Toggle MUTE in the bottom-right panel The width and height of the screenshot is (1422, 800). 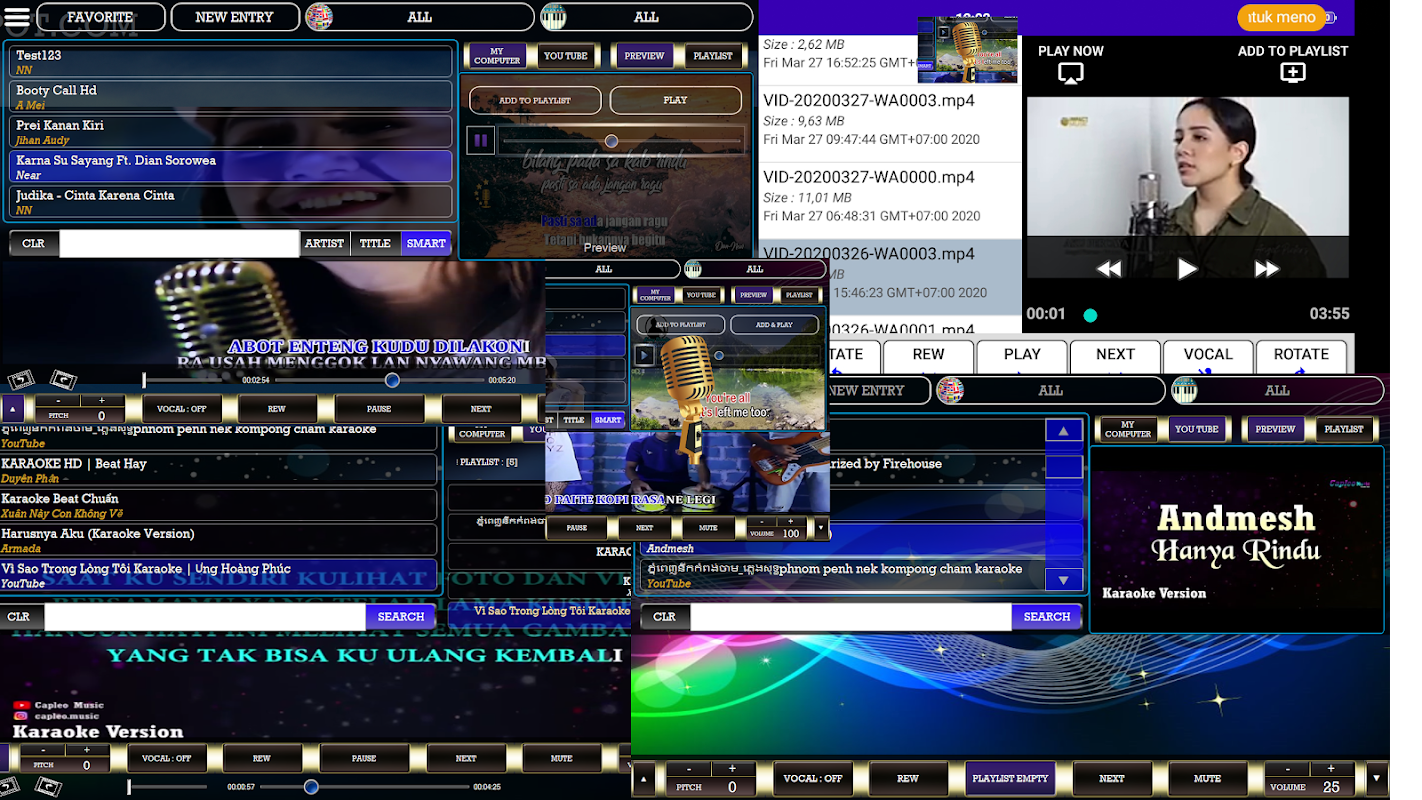(x=1207, y=778)
